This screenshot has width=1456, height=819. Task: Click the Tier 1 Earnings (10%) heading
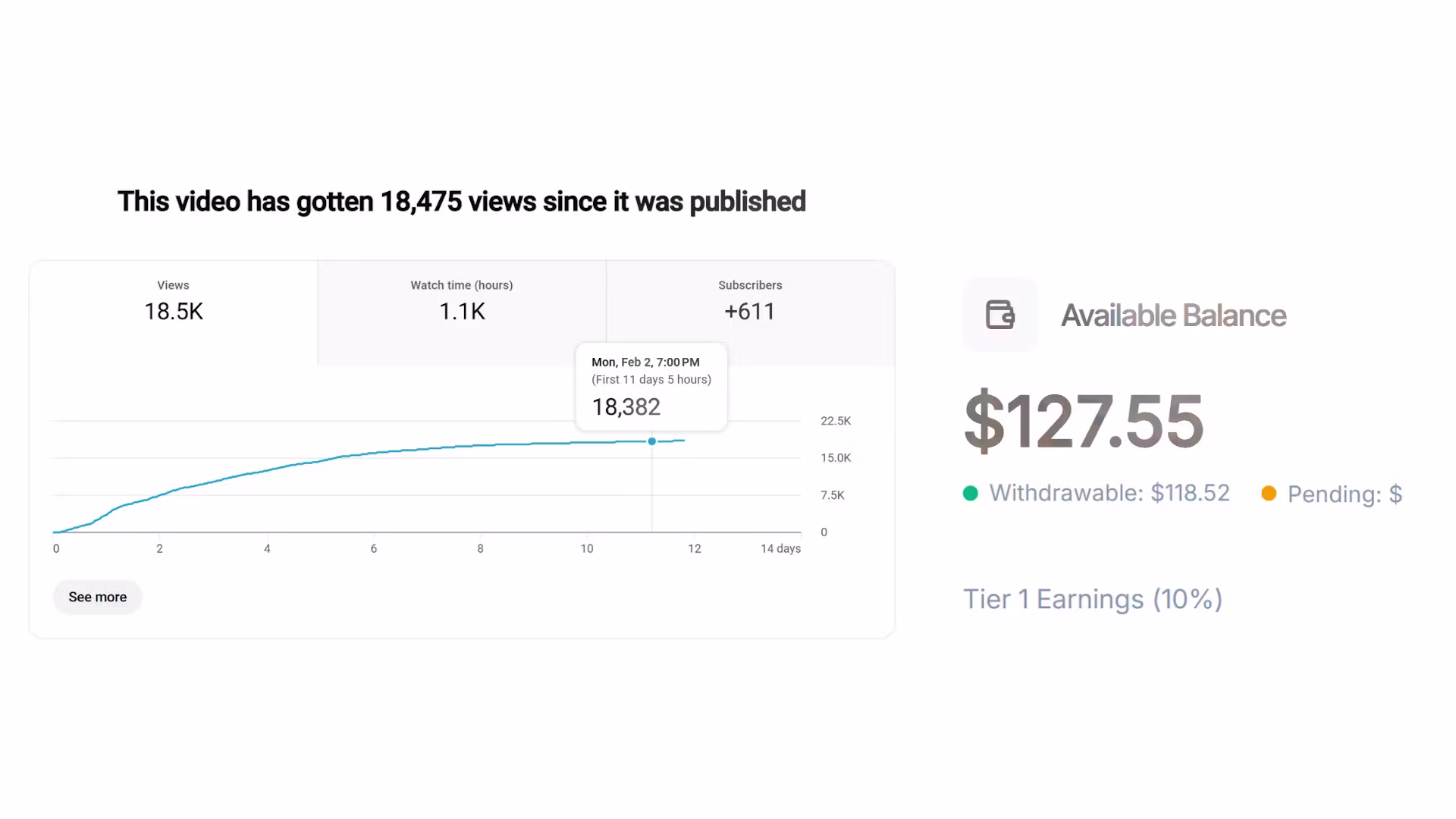point(1093,599)
